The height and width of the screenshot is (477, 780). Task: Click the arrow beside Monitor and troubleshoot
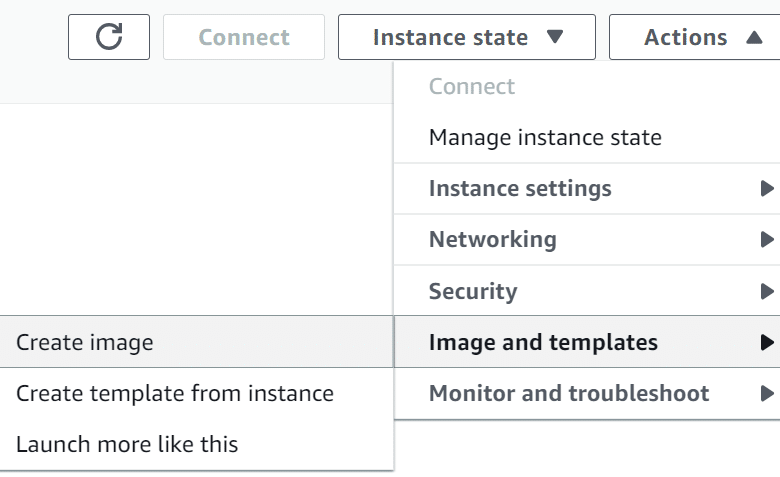[x=767, y=393]
